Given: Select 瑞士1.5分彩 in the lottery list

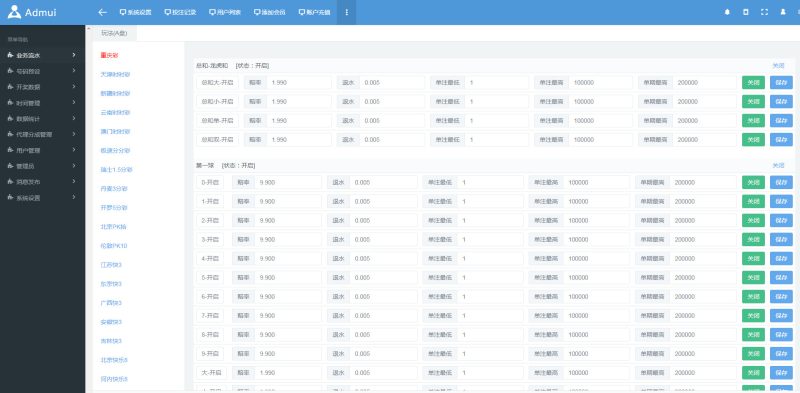Looking at the screenshot, I should click(x=116, y=169).
